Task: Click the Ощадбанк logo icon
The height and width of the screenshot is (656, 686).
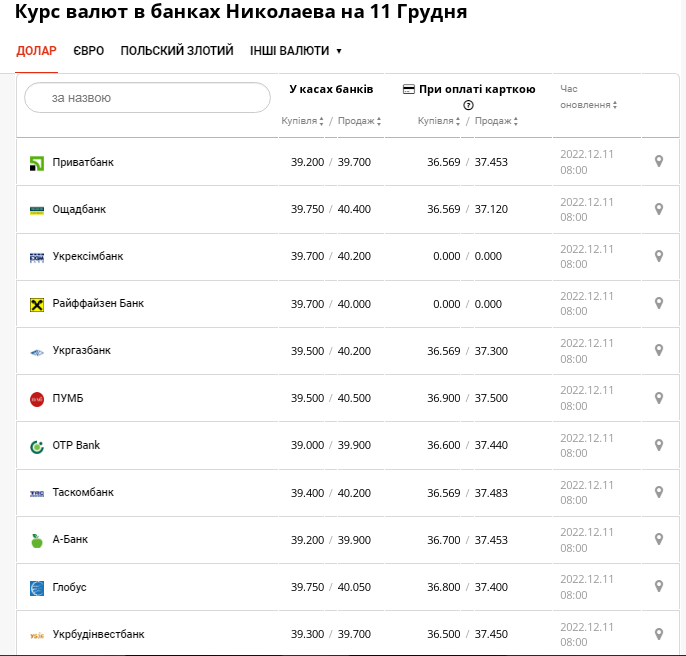Action: point(37,210)
